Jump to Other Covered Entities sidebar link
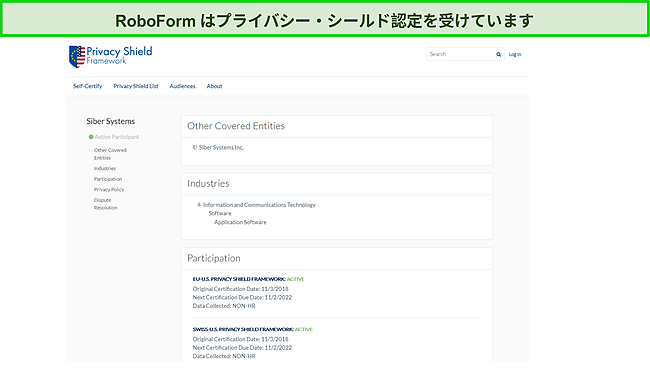Viewport: 650px width, 369px height. click(110, 154)
